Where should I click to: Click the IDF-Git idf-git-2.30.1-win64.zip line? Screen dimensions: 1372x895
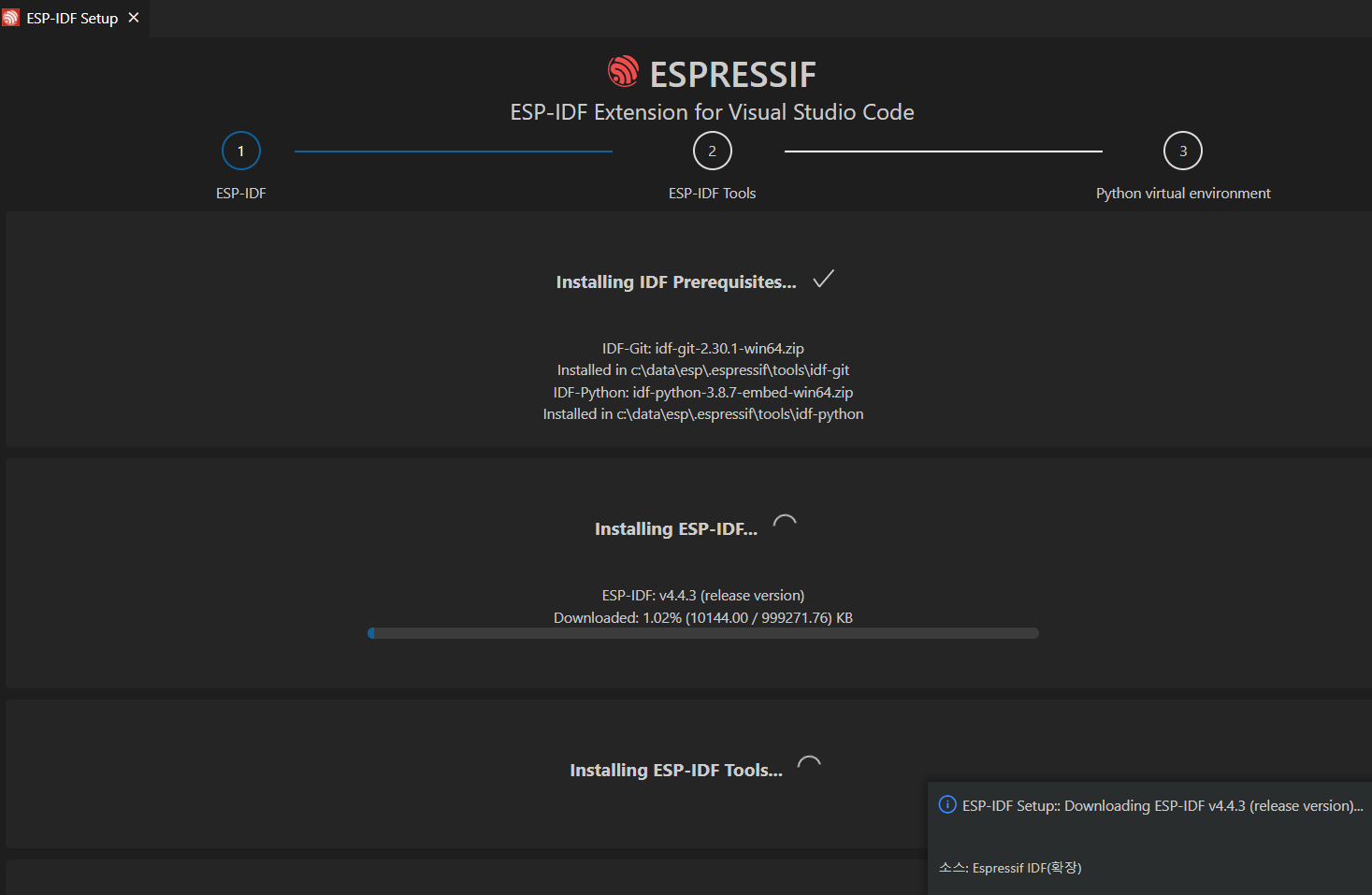[x=703, y=349]
